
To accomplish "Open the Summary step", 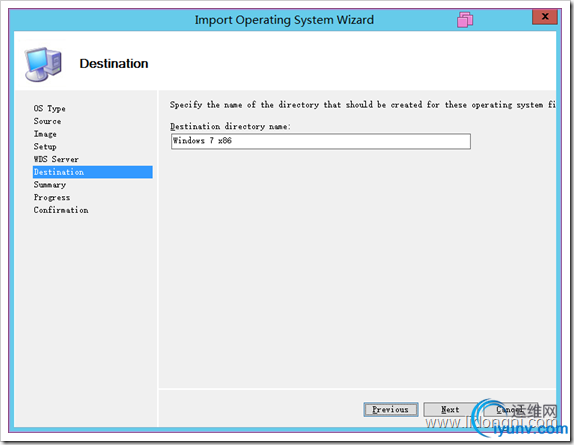I will pos(50,185).
